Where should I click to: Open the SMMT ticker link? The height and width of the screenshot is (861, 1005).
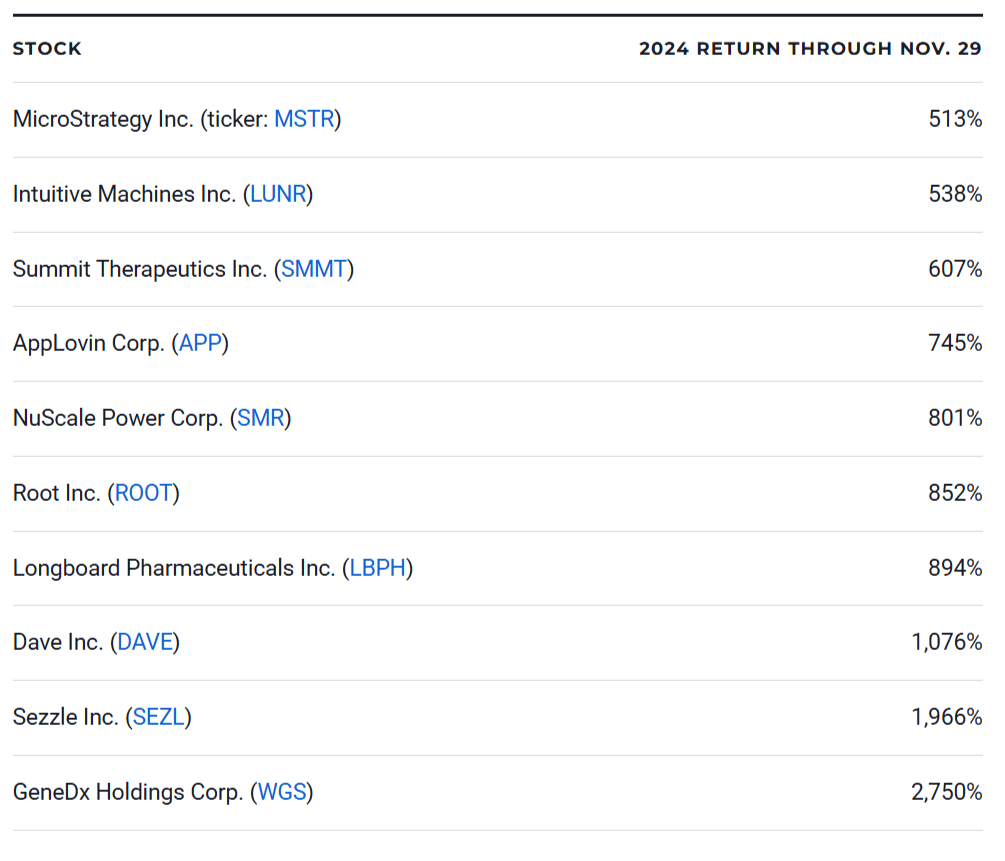314,269
